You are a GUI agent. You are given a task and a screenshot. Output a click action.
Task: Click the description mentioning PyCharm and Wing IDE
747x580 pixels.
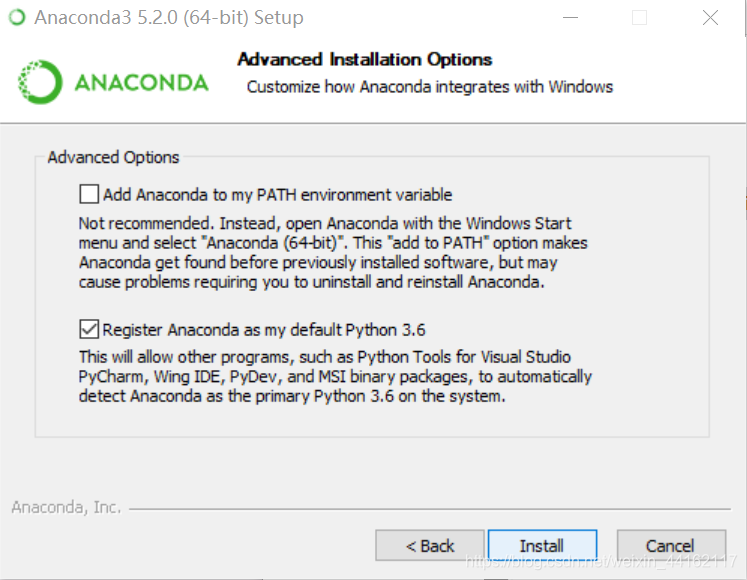pos(335,376)
